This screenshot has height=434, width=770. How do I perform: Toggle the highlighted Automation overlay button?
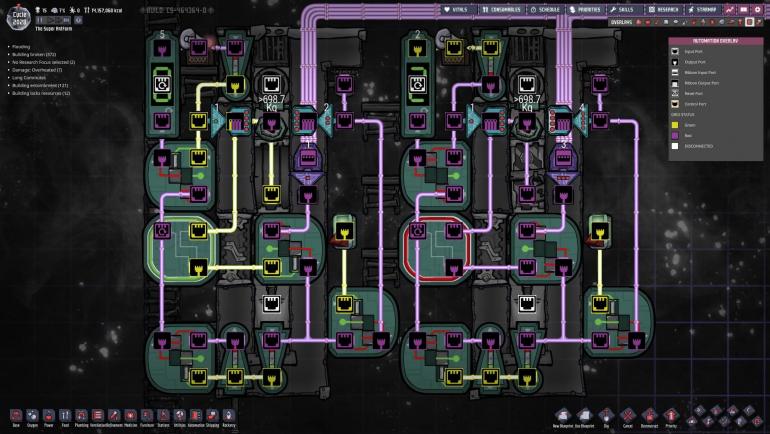tap(749, 22)
